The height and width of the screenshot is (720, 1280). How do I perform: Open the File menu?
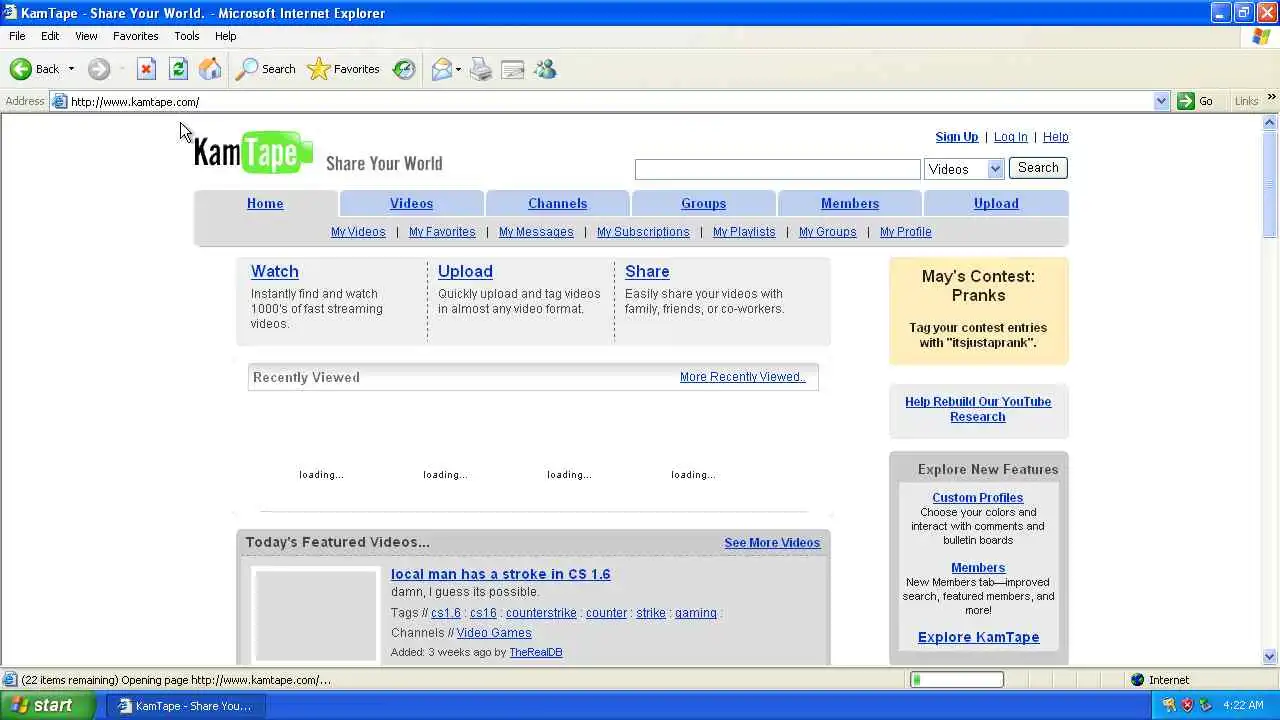coord(17,36)
